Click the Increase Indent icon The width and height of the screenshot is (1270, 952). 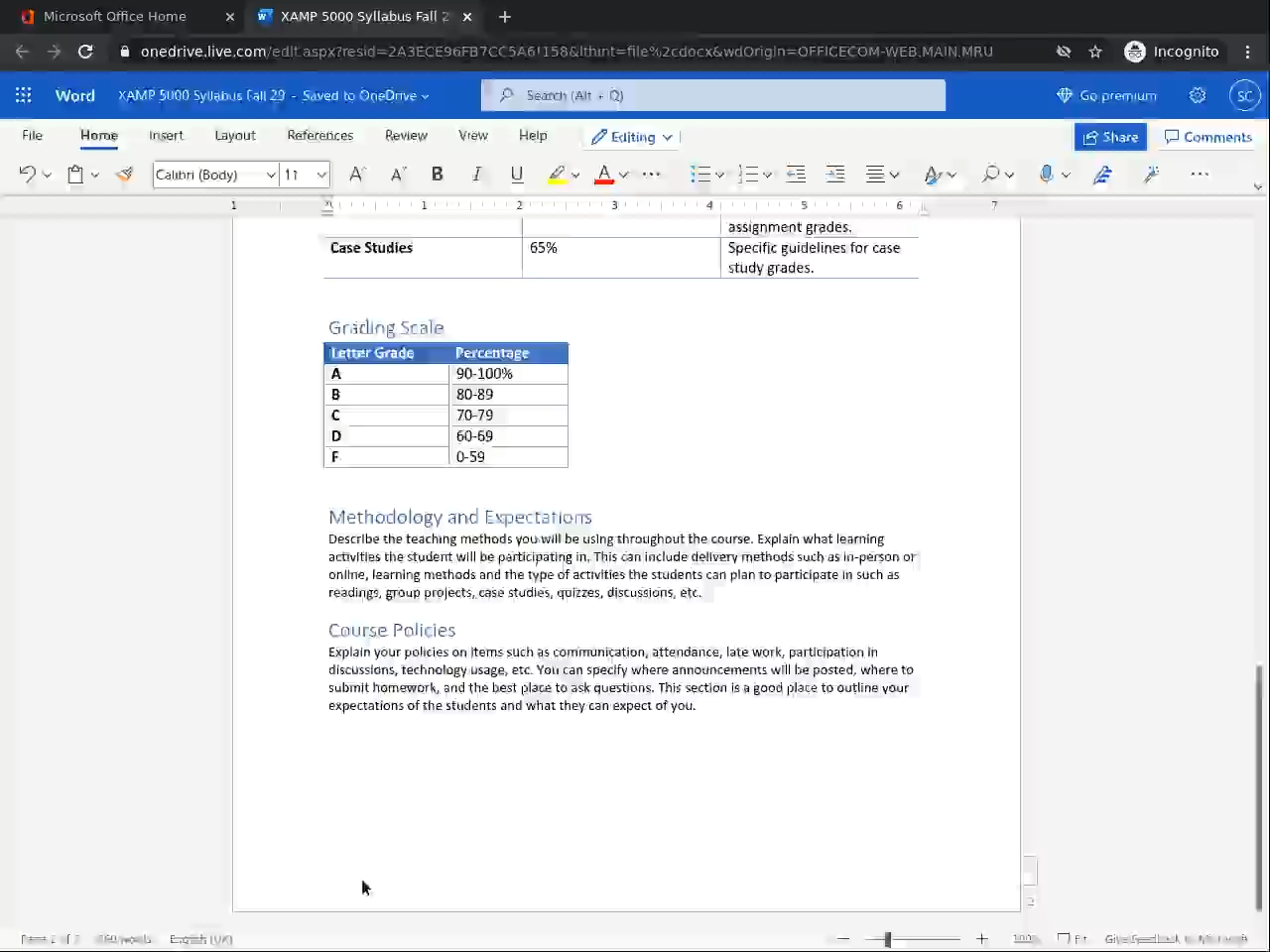[x=835, y=175]
